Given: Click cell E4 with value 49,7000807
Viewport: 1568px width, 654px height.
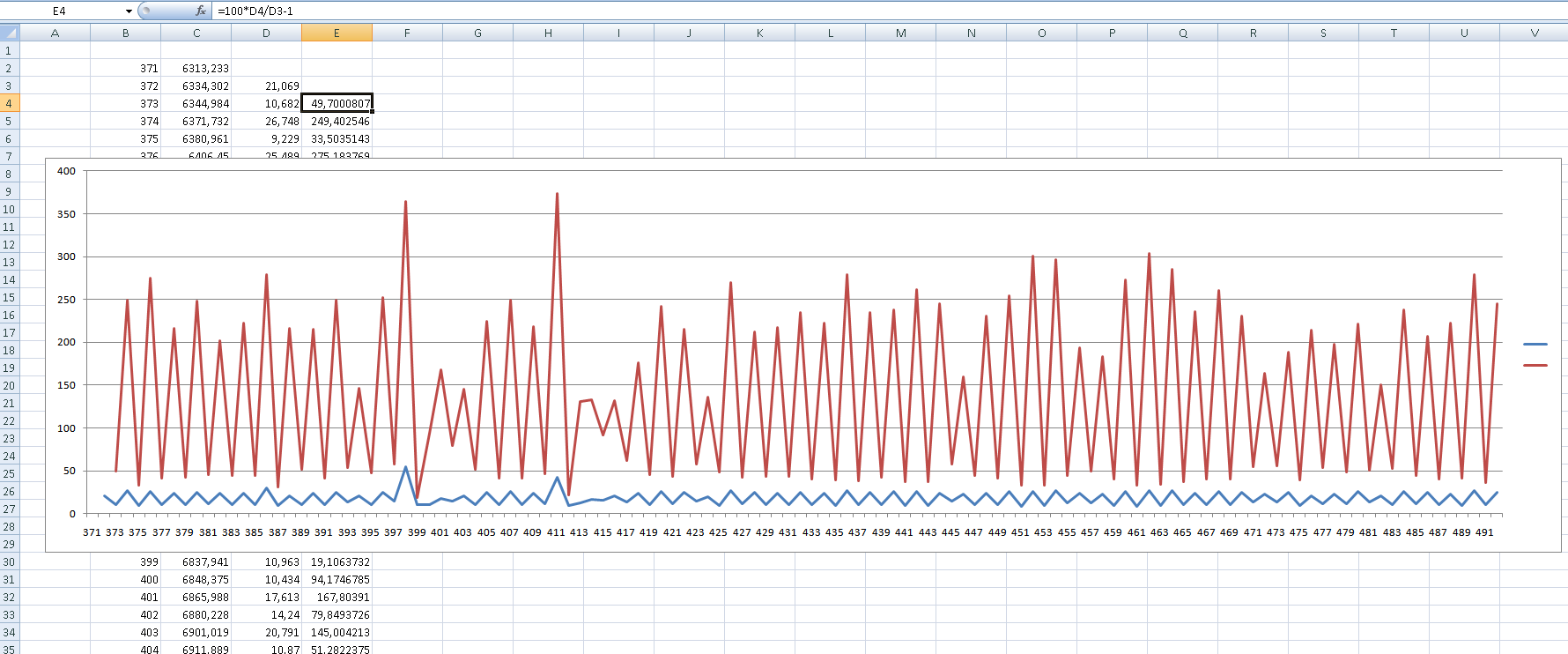Looking at the screenshot, I should 337,103.
